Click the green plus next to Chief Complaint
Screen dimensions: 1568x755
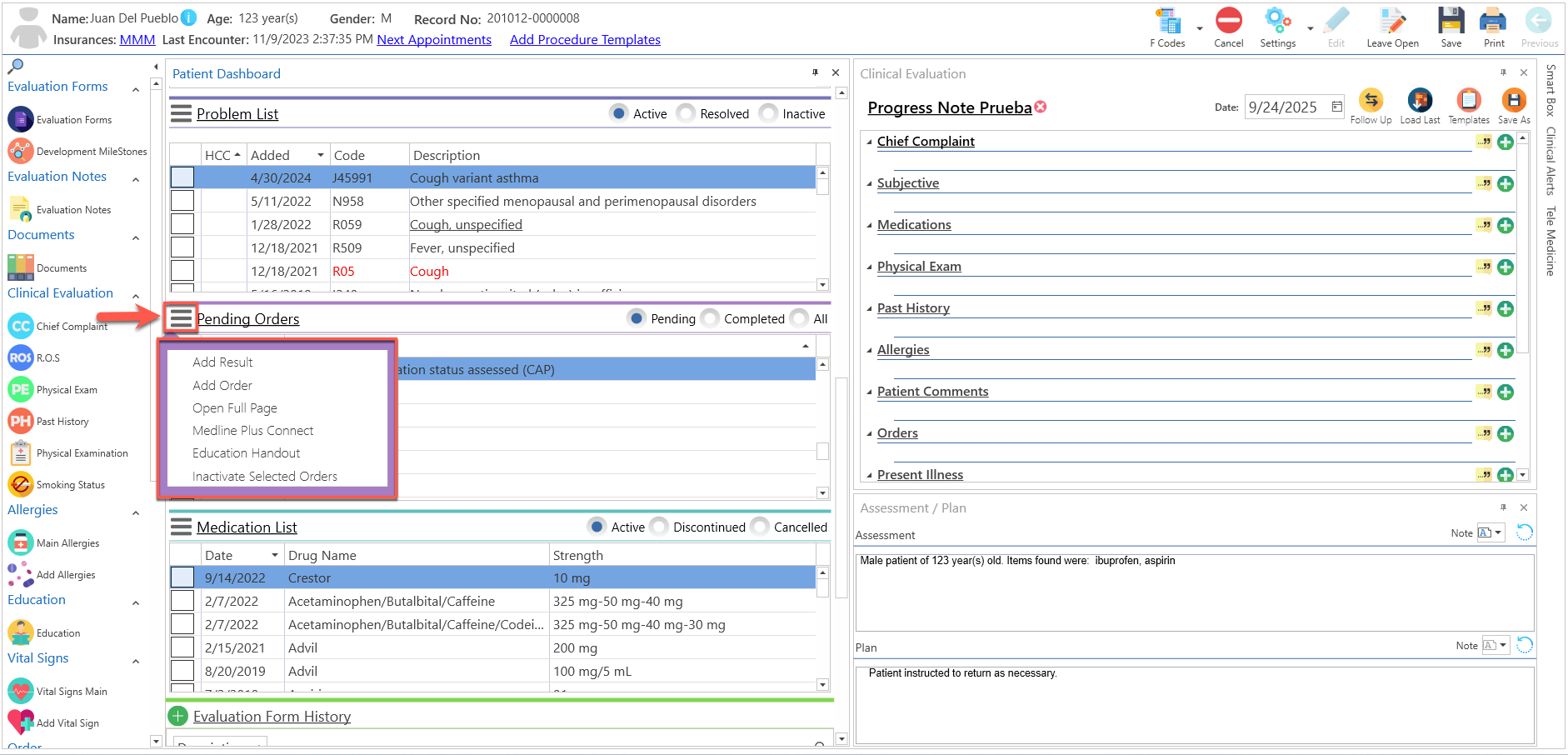pyautogui.click(x=1506, y=142)
